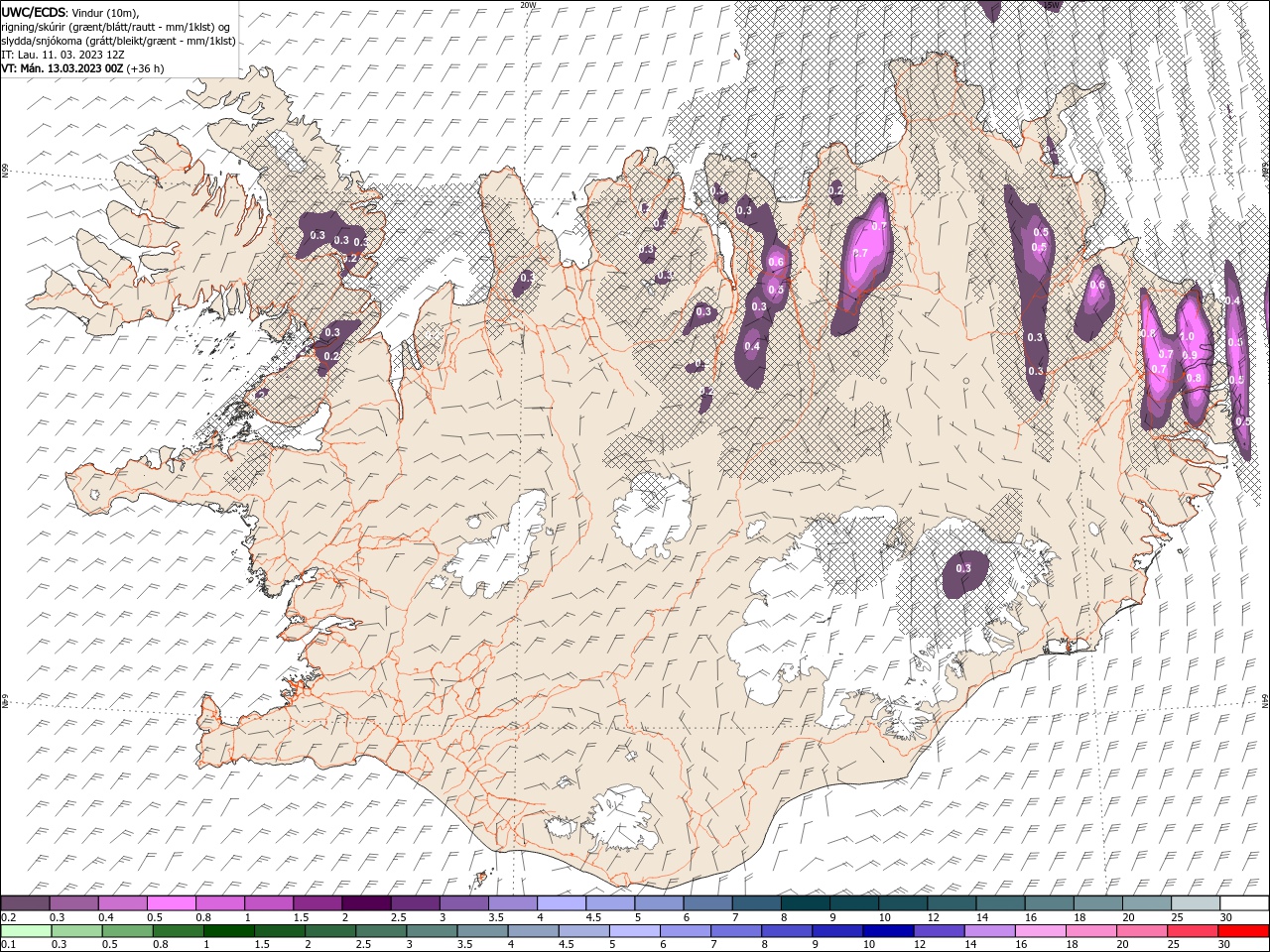
Task: Pick the top-row legend swatch between 4 and 4.5
Action: pyautogui.click(x=561, y=903)
